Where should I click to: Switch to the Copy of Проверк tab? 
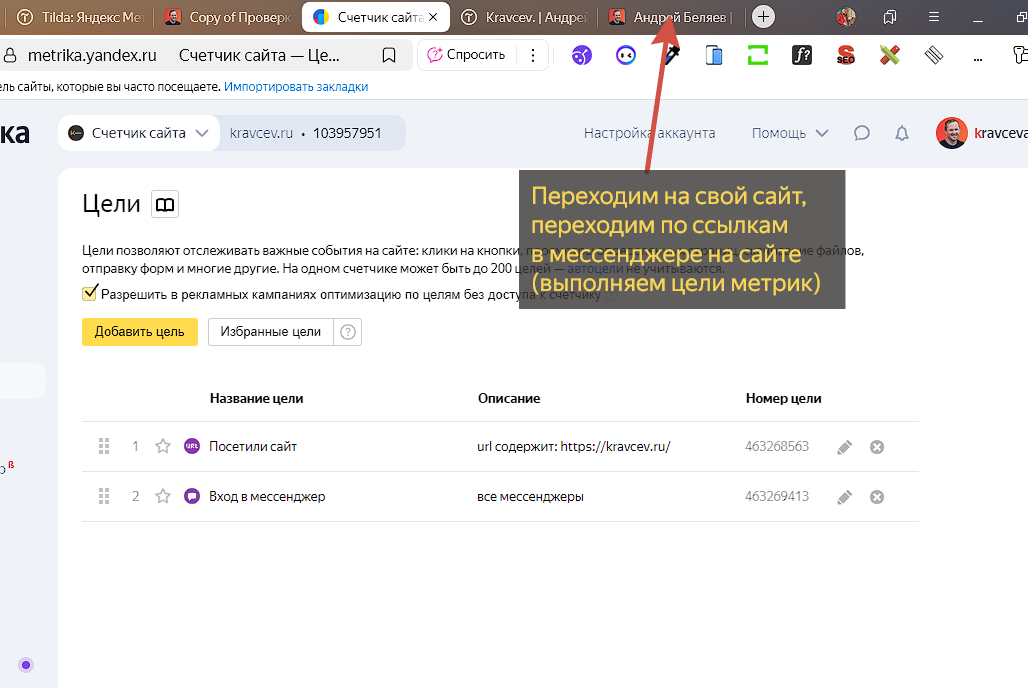tap(228, 17)
